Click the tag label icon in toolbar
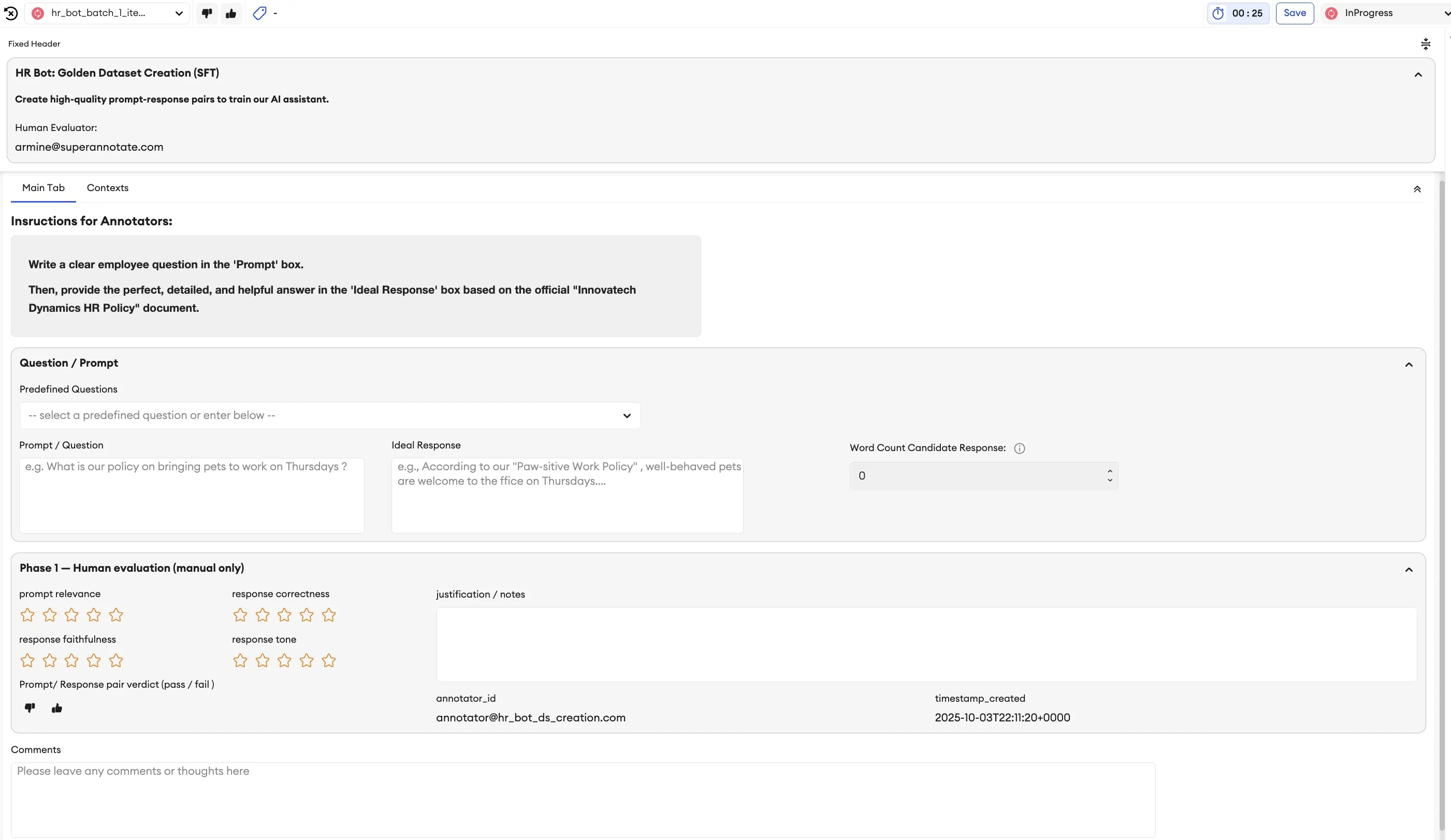Screen dimensions: 1451x840 (x=259, y=12)
